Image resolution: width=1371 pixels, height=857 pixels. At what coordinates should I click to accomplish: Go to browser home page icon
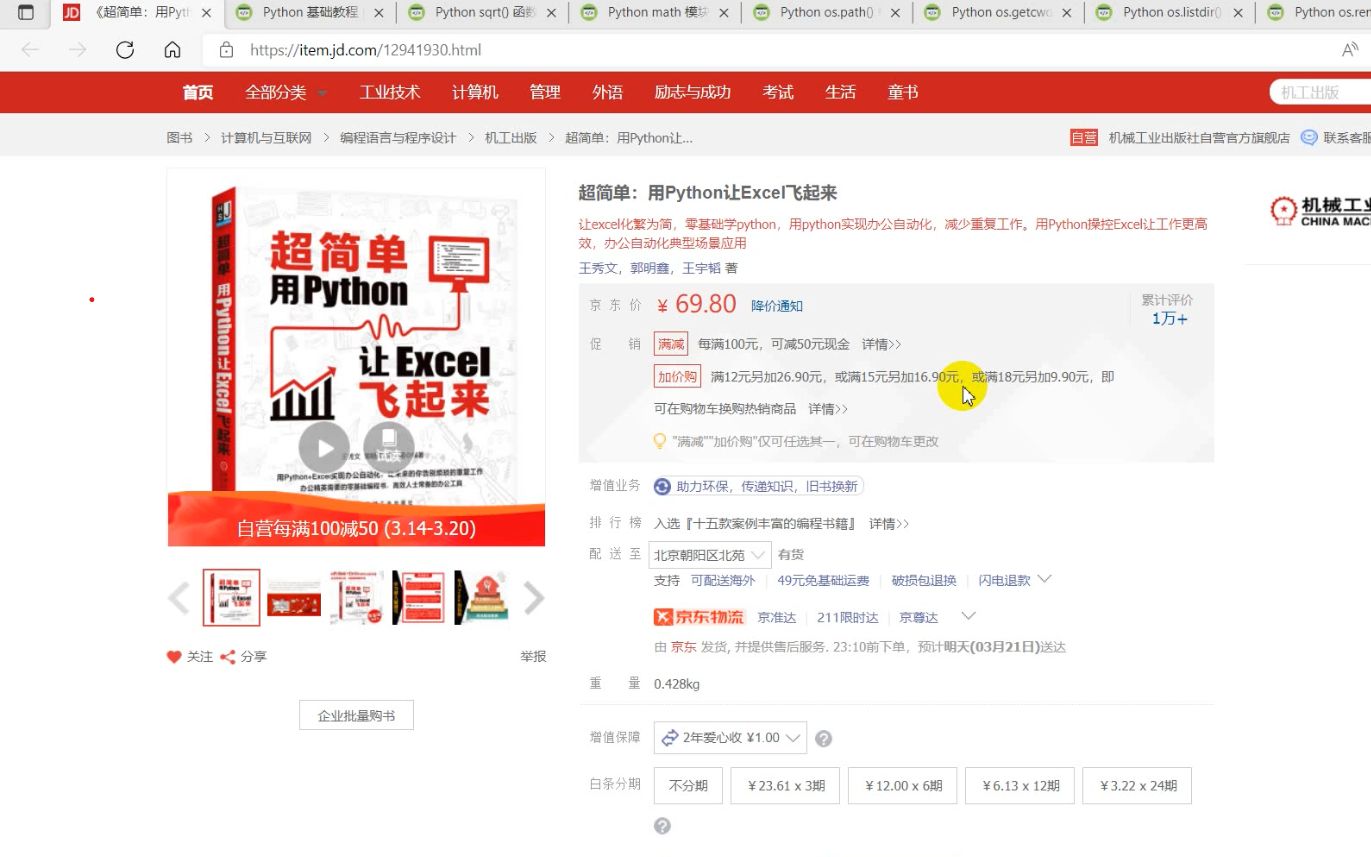[x=172, y=50]
